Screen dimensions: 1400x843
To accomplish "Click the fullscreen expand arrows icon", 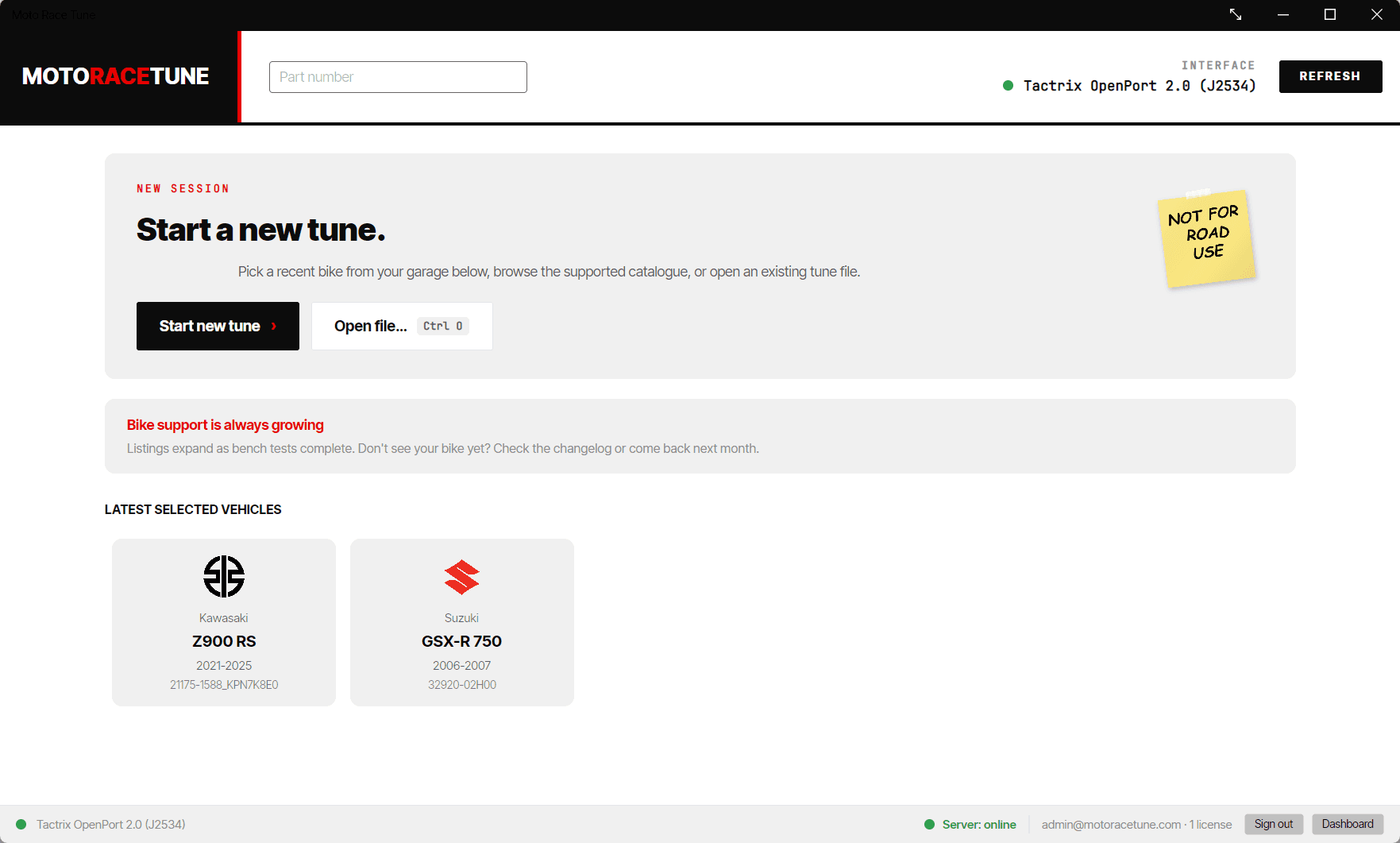I will click(x=1236, y=14).
